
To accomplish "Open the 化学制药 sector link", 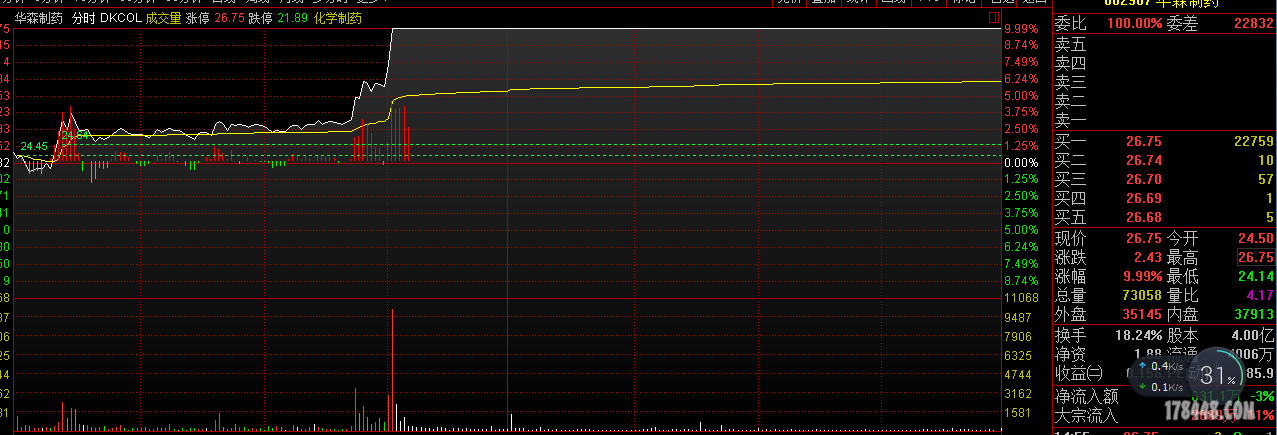I will 336,18.
